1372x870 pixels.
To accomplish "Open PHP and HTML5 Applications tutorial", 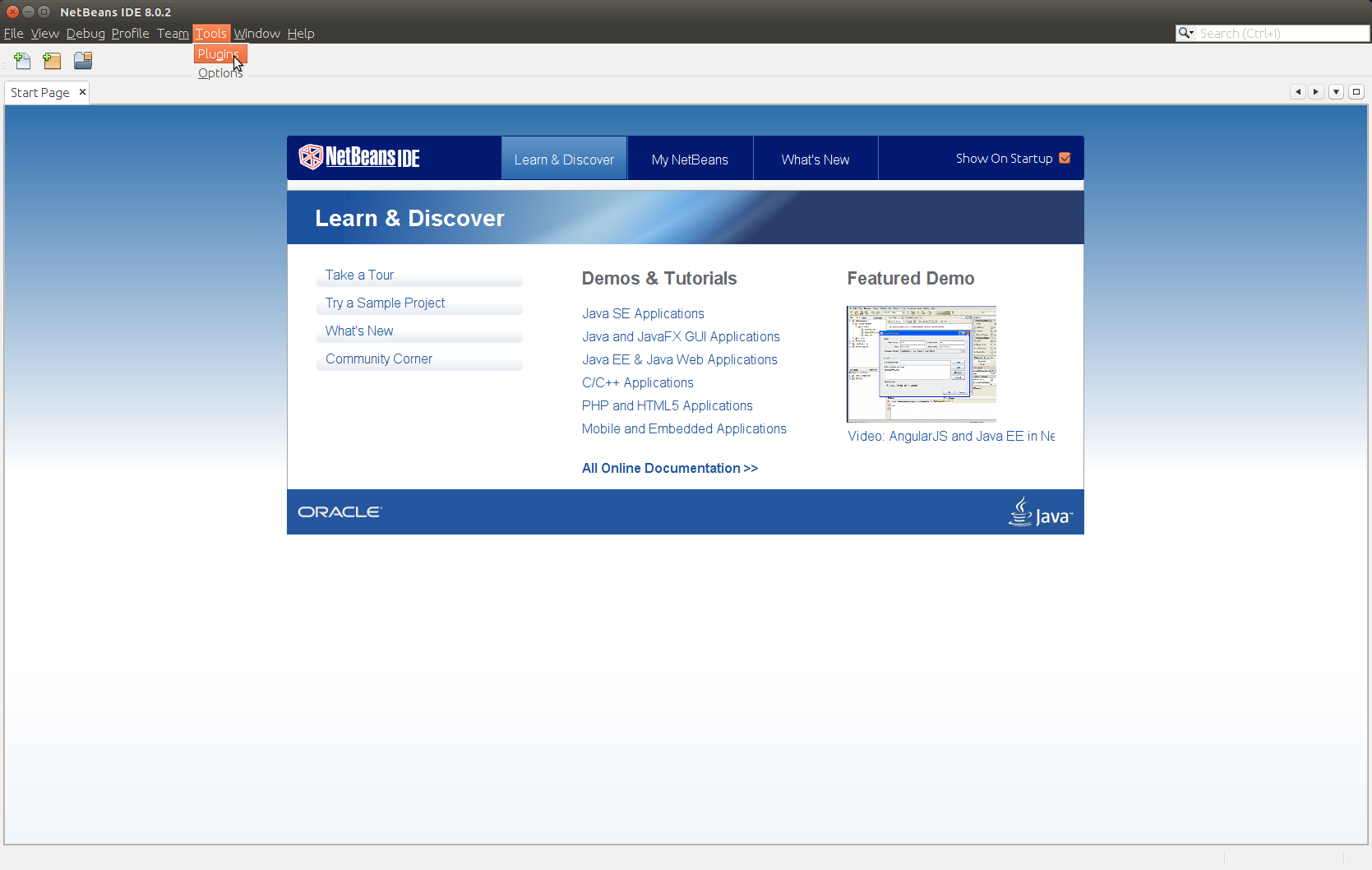I will [x=668, y=405].
